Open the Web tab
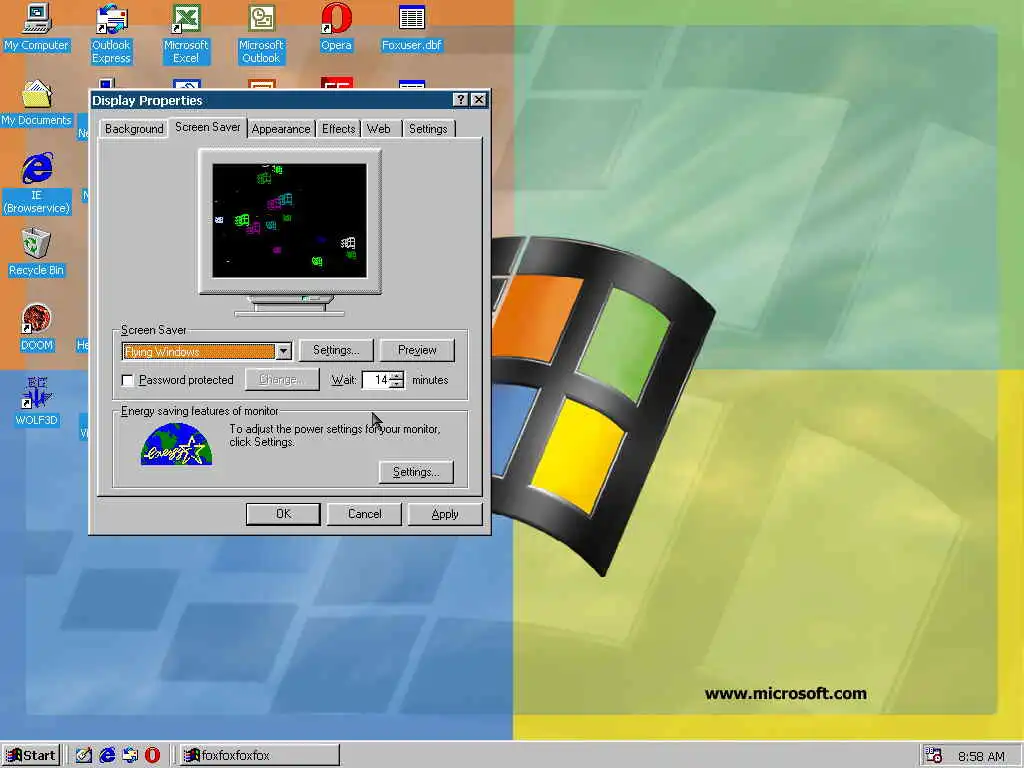 pyautogui.click(x=379, y=129)
